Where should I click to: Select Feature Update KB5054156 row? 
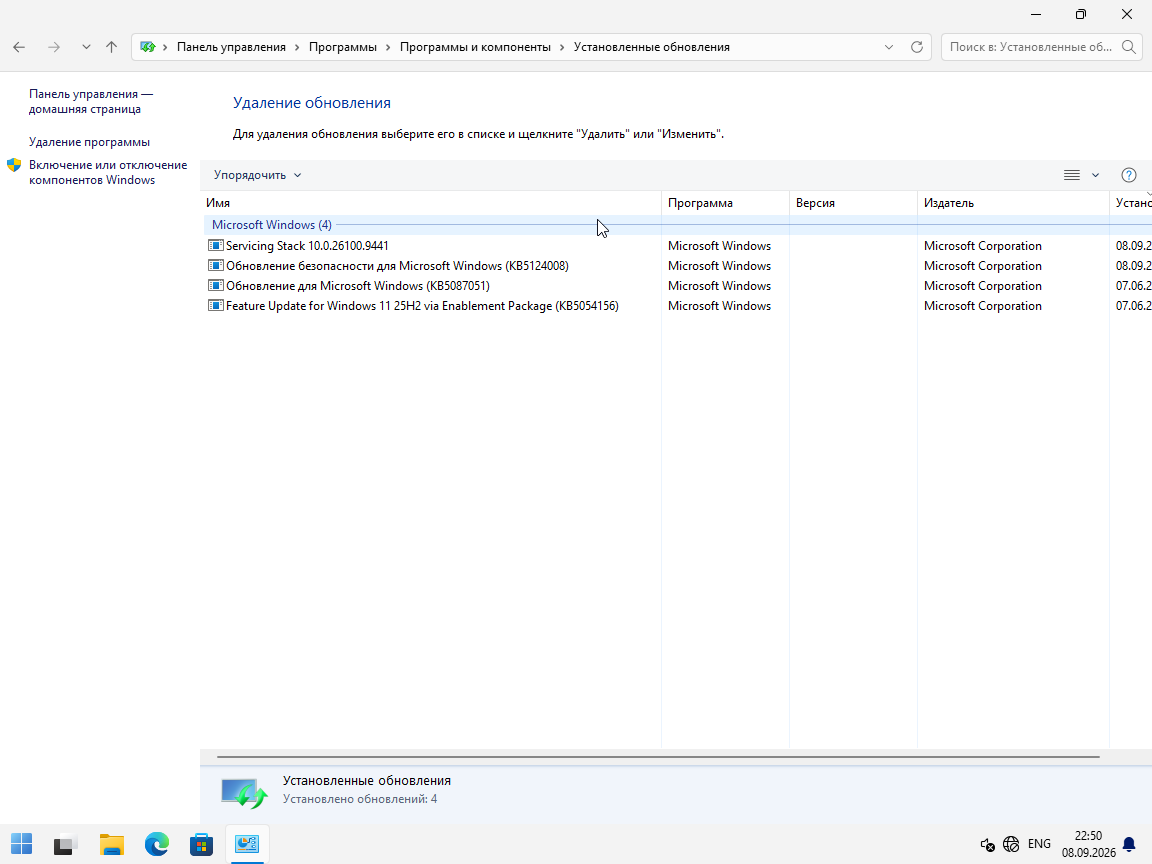click(x=422, y=306)
